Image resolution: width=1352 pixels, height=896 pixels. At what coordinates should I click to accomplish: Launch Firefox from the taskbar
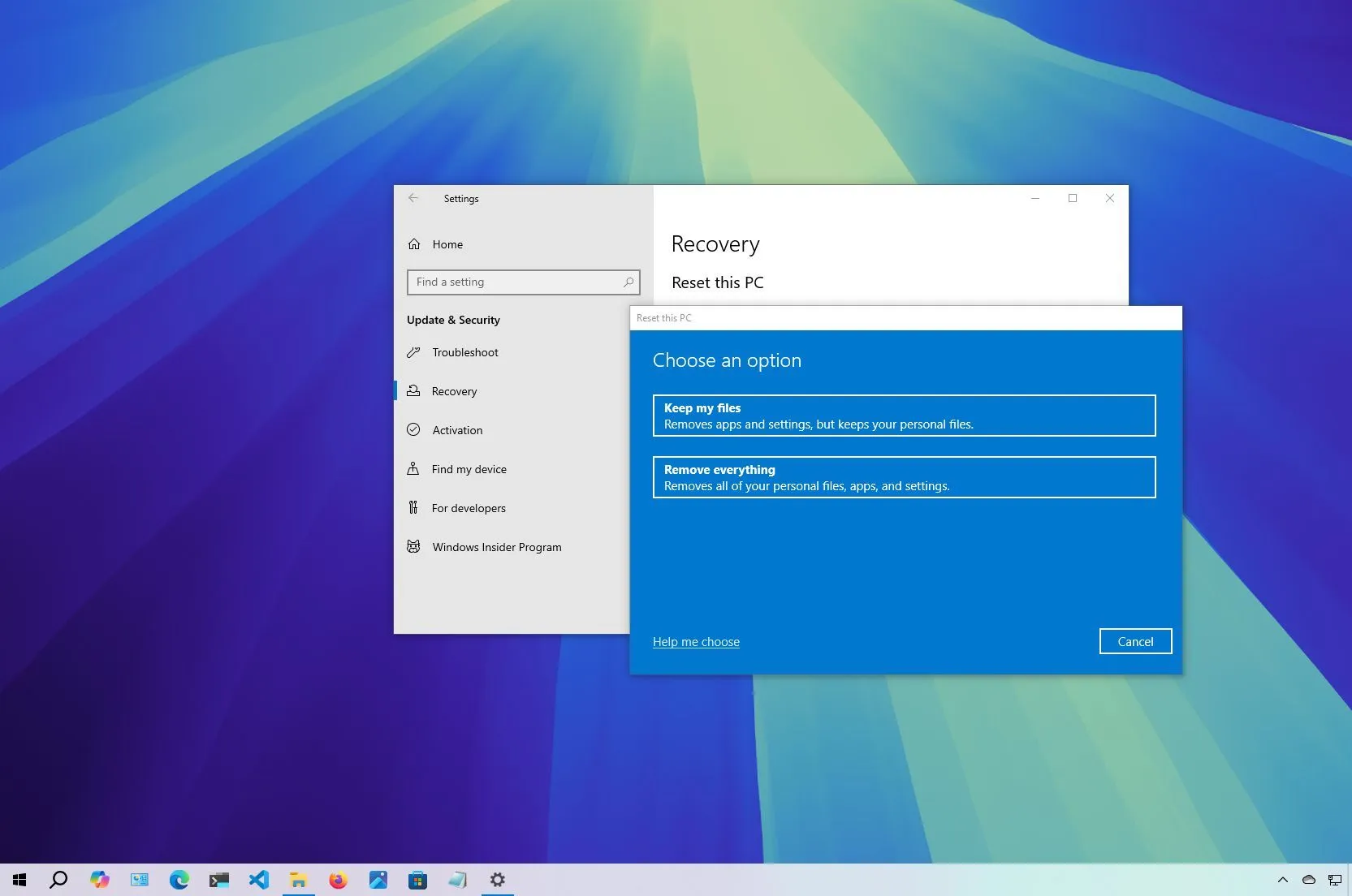pos(338,880)
